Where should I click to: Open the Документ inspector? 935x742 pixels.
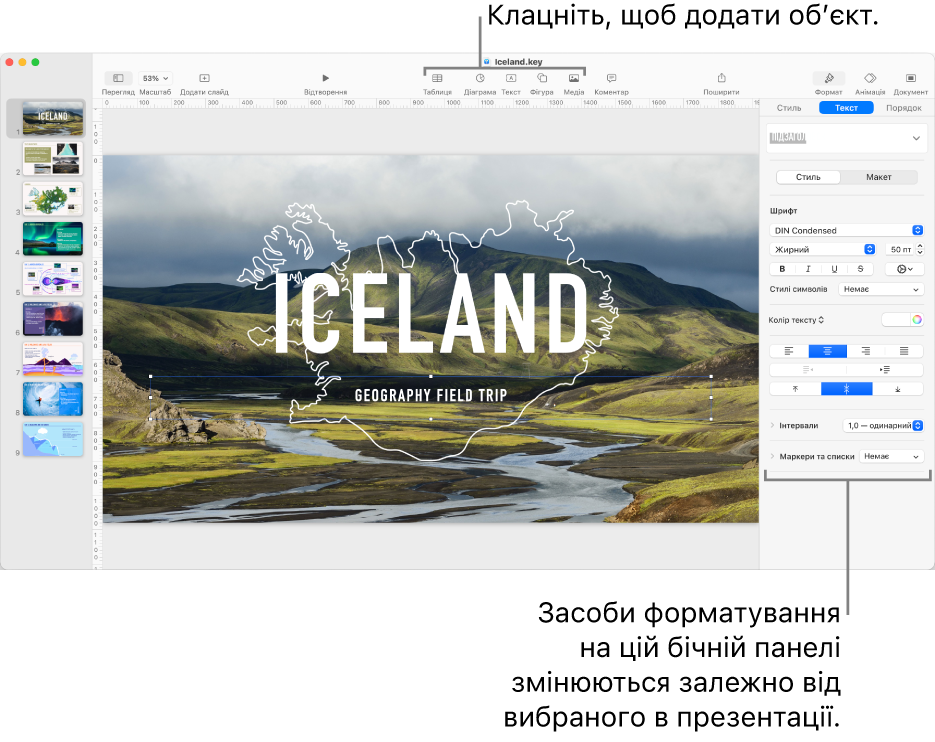click(x=911, y=78)
